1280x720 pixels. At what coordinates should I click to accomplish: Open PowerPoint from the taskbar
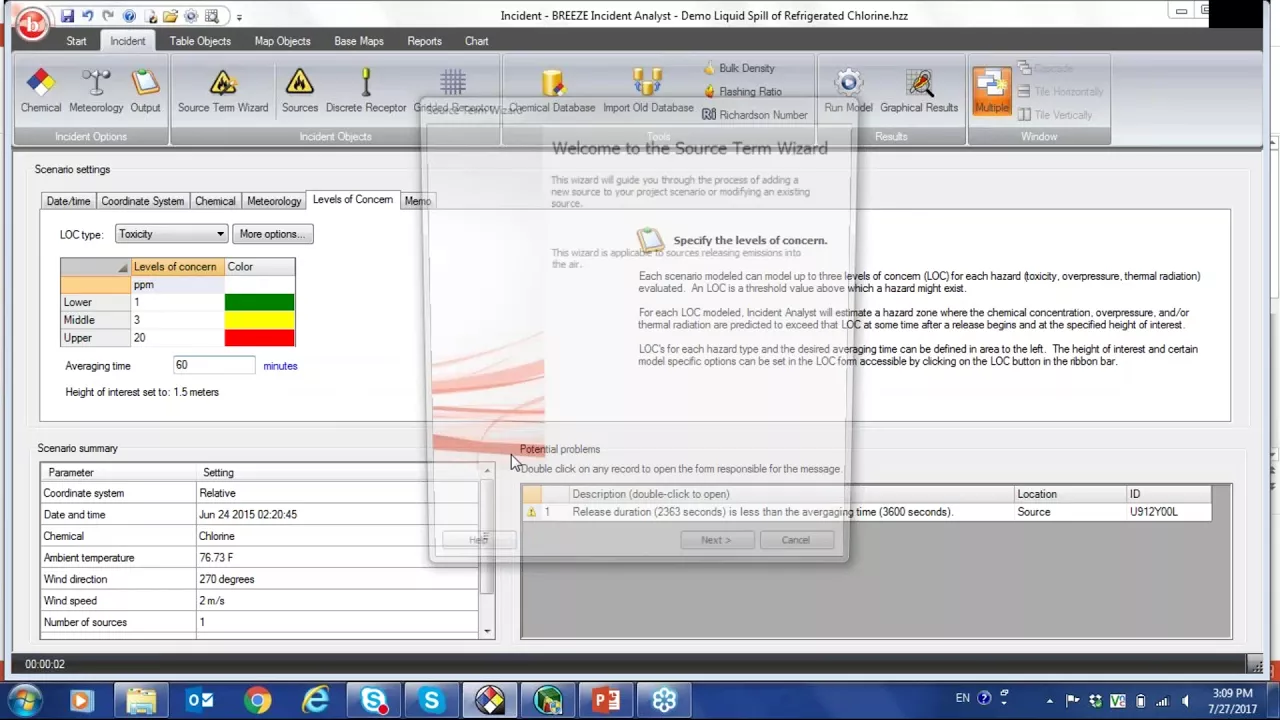(606, 700)
